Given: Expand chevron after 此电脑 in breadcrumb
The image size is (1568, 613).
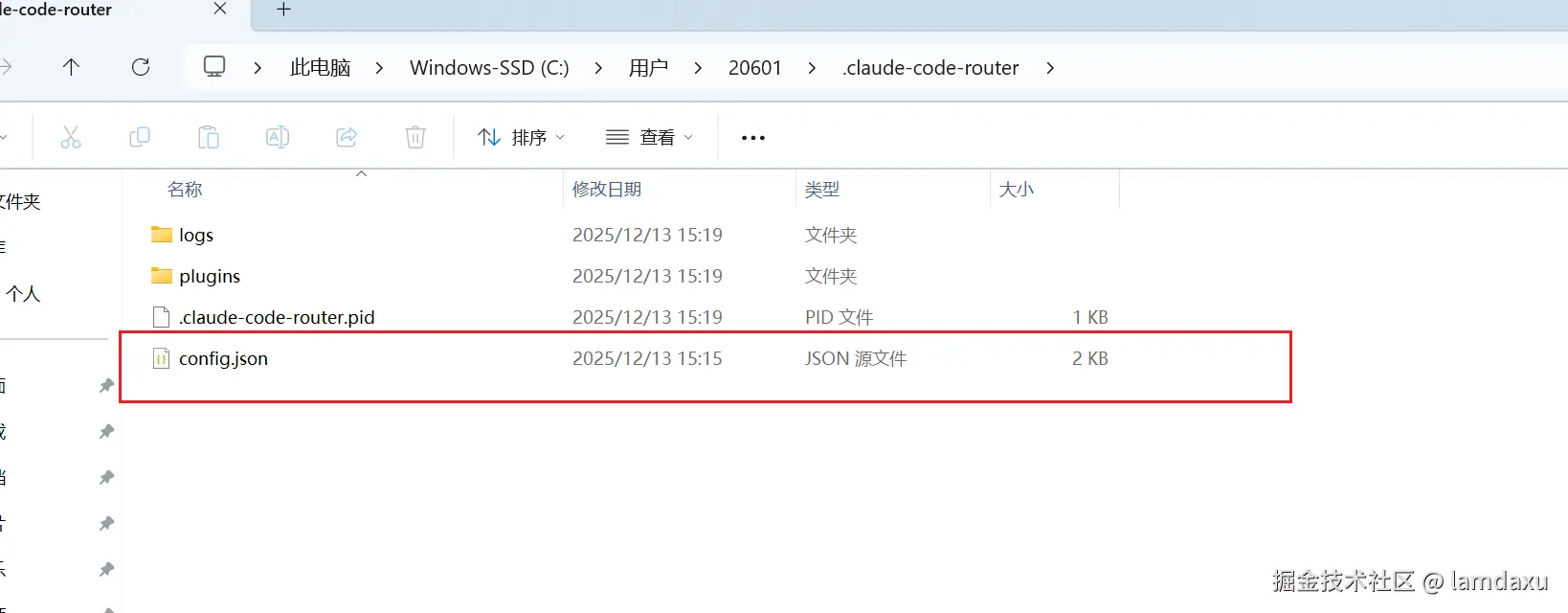Looking at the screenshot, I should (x=379, y=68).
